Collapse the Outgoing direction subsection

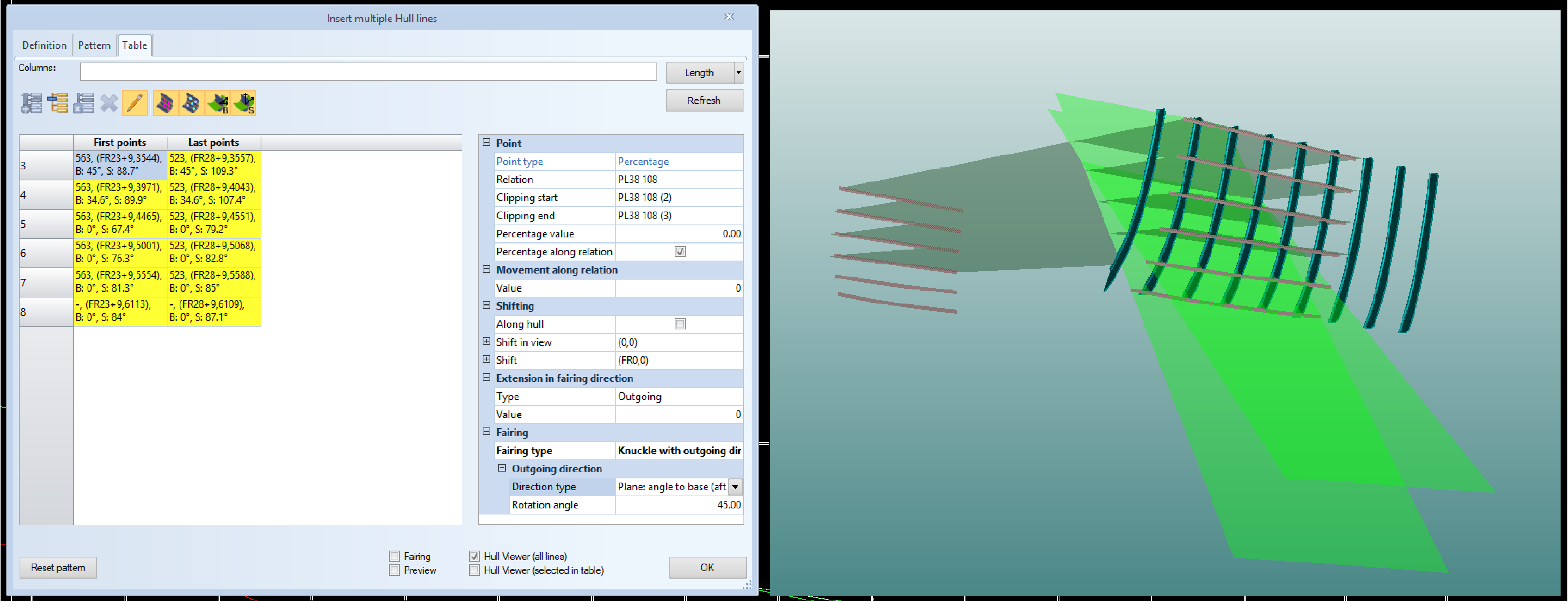(502, 468)
